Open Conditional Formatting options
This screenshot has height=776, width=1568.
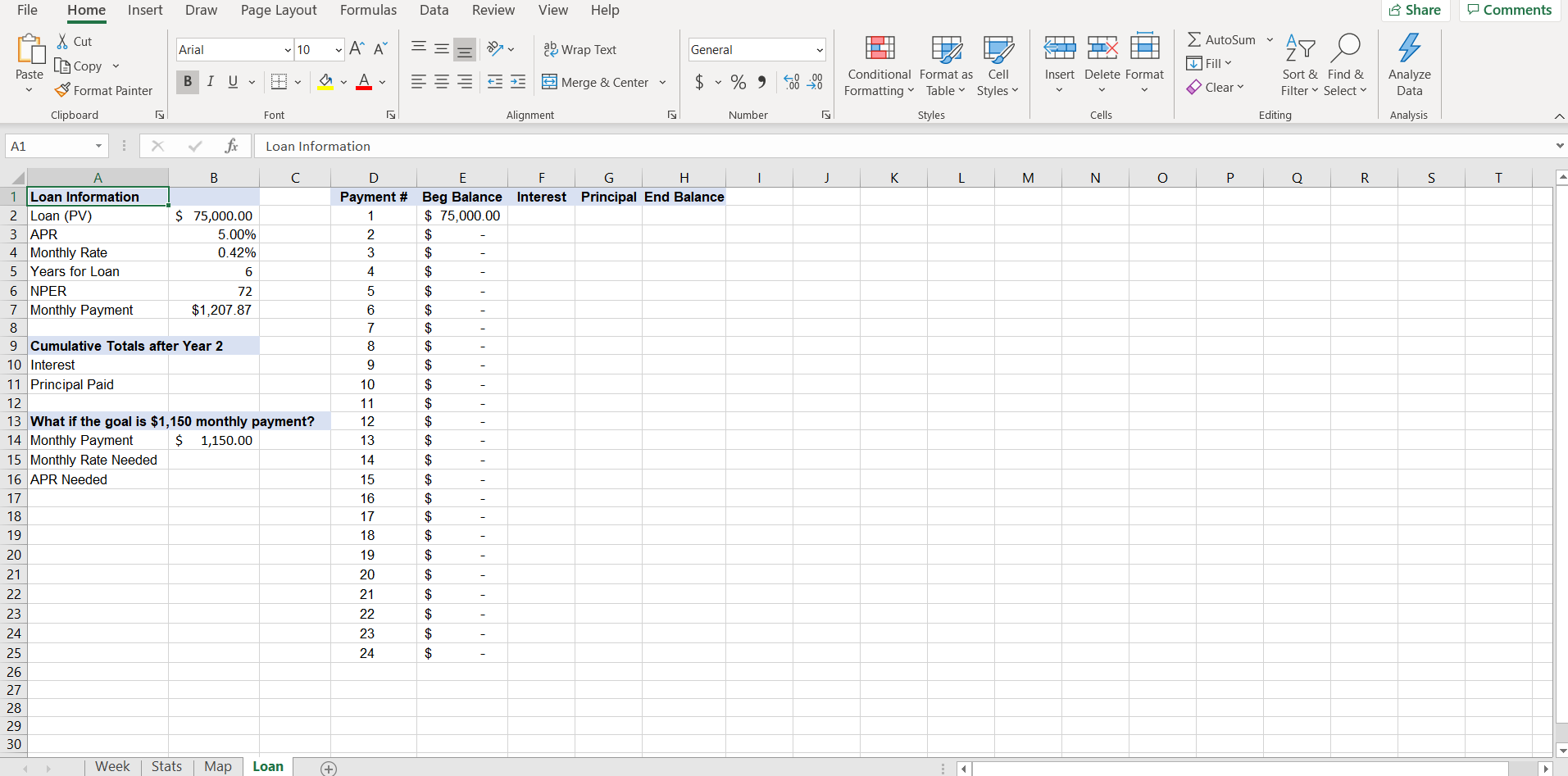tap(878, 67)
